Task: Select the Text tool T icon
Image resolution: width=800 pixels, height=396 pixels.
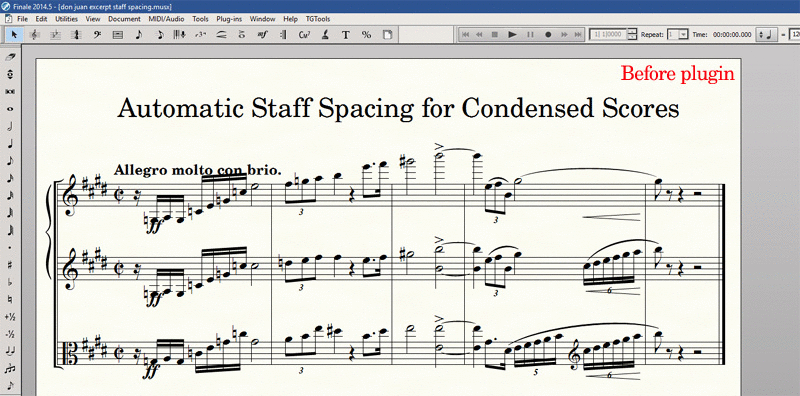Action: pos(346,34)
